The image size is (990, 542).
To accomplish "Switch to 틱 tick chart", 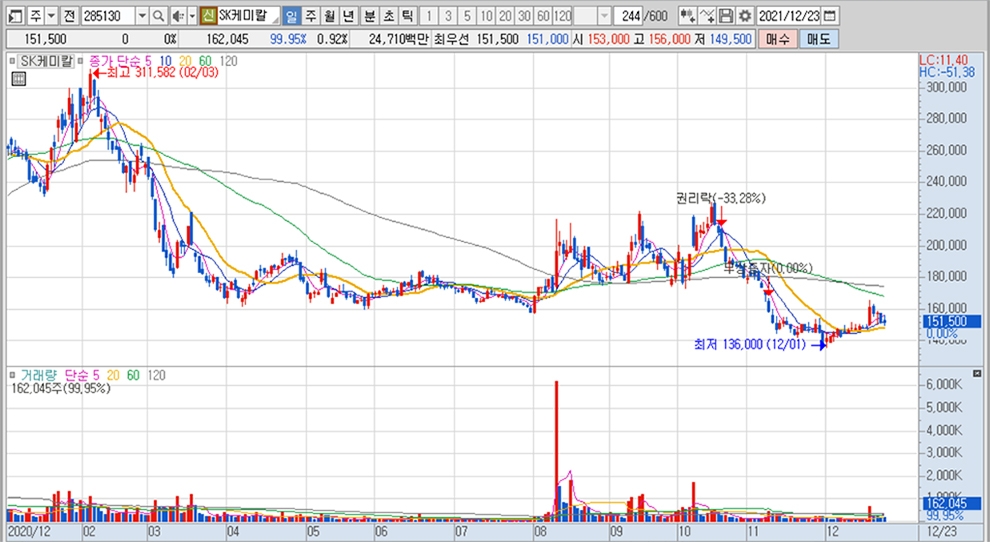I will 407,16.
